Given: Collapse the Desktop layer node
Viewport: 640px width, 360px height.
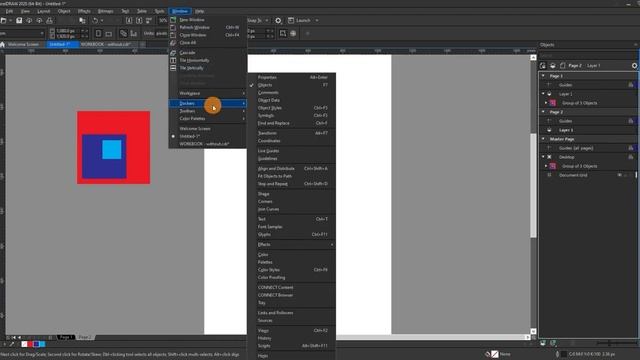Looking at the screenshot, I should point(543,157).
